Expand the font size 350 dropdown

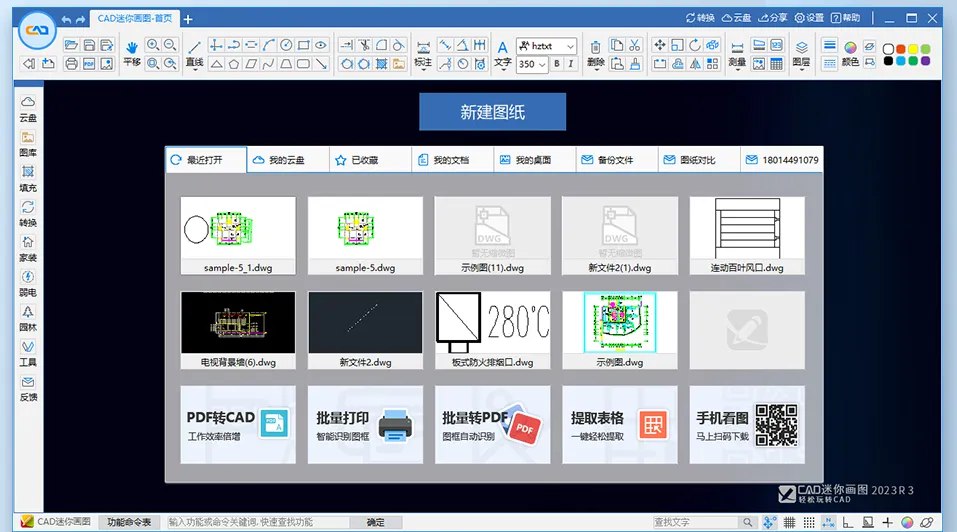pyautogui.click(x=542, y=64)
